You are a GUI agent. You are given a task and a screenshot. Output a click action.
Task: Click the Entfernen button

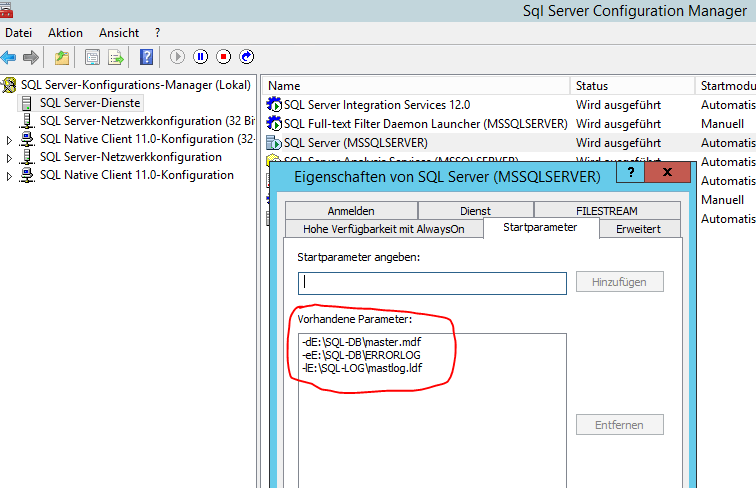(620, 425)
